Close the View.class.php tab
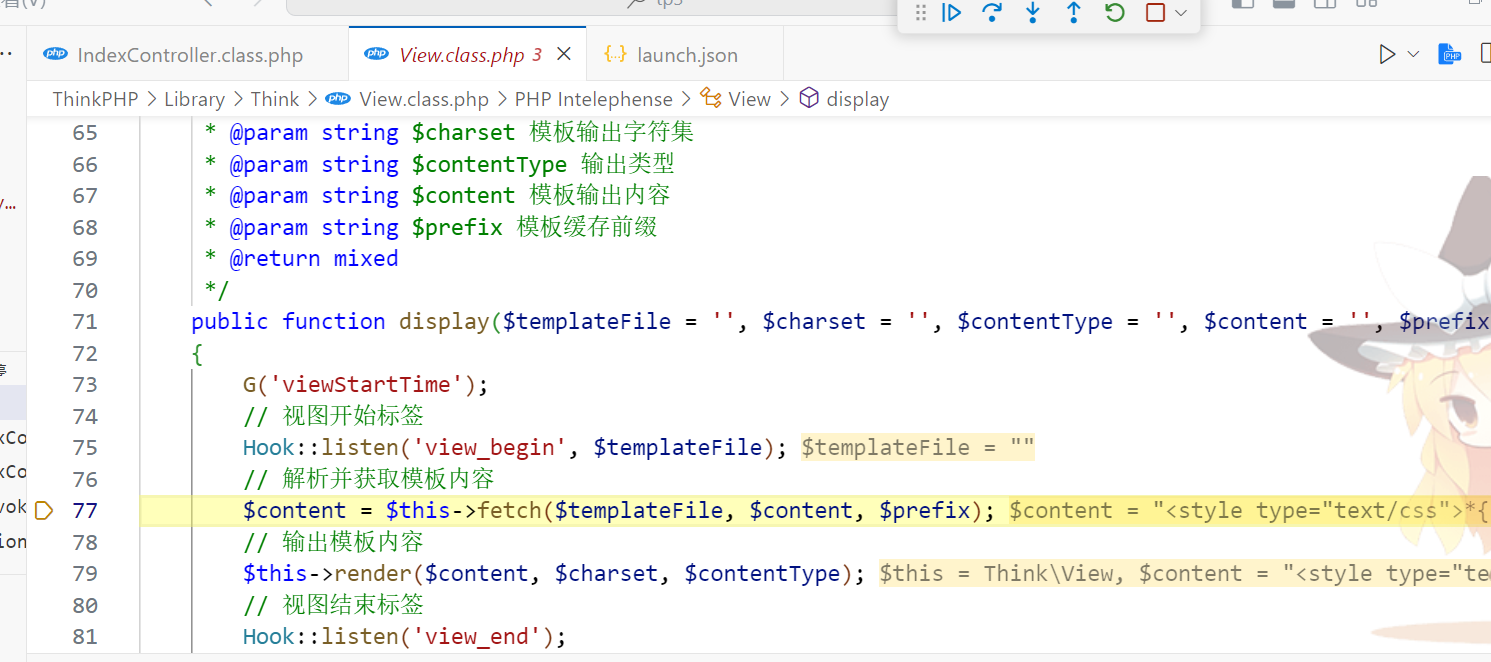Image resolution: width=1491 pixels, height=662 pixels. coord(563,54)
